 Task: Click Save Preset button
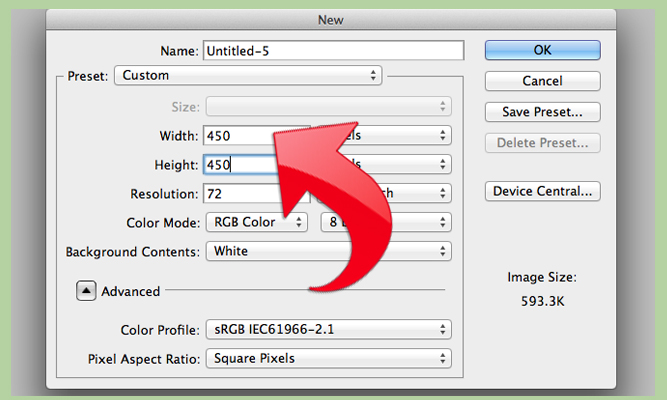[x=542, y=112]
